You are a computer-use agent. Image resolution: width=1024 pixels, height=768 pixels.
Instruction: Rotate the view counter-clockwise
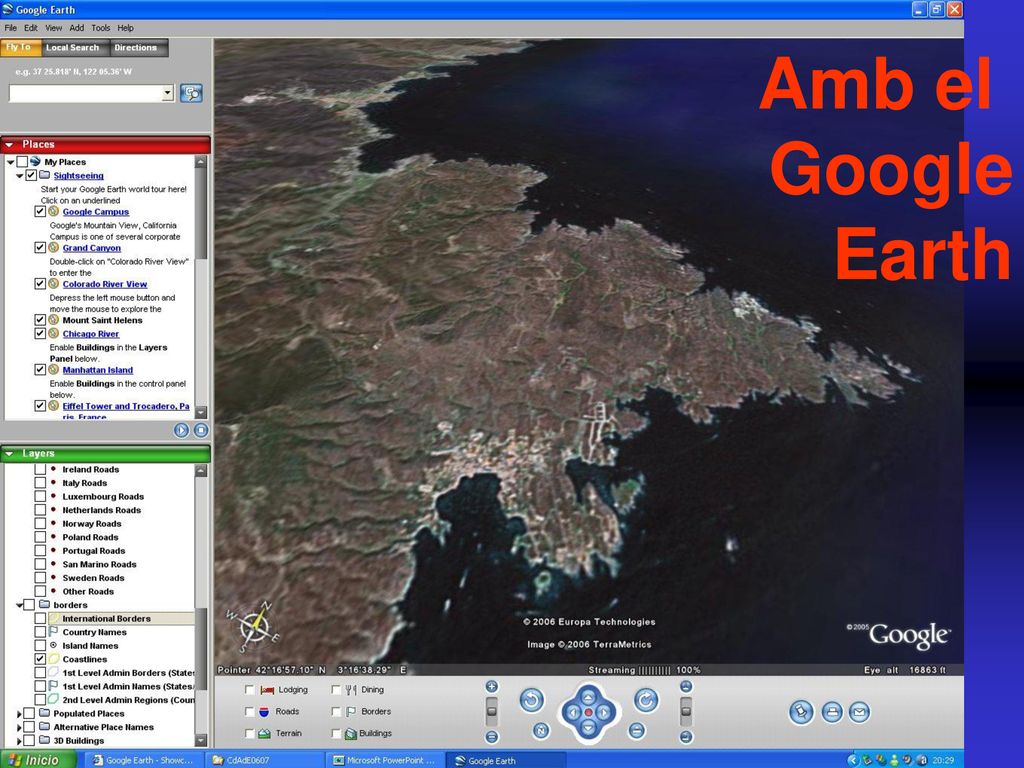(532, 700)
